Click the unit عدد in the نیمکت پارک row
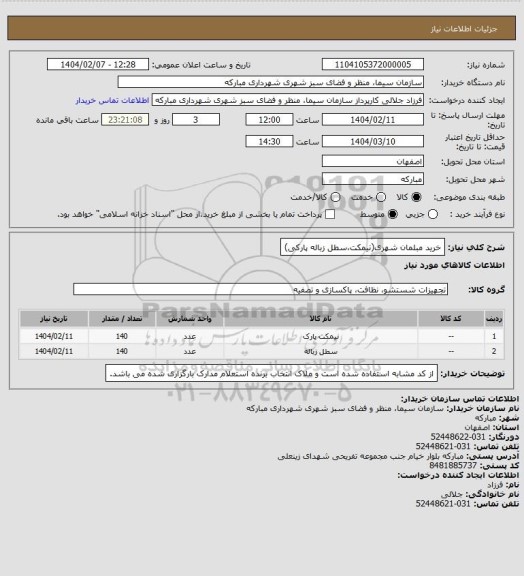Viewport: 524px width, 576px height. pyautogui.click(x=190, y=336)
